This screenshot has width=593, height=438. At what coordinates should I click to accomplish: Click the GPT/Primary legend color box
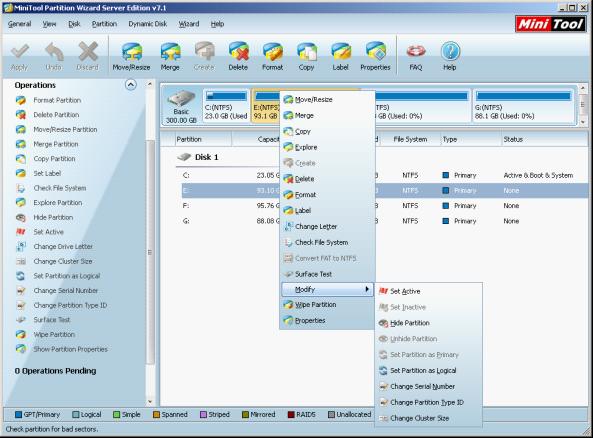(18, 415)
